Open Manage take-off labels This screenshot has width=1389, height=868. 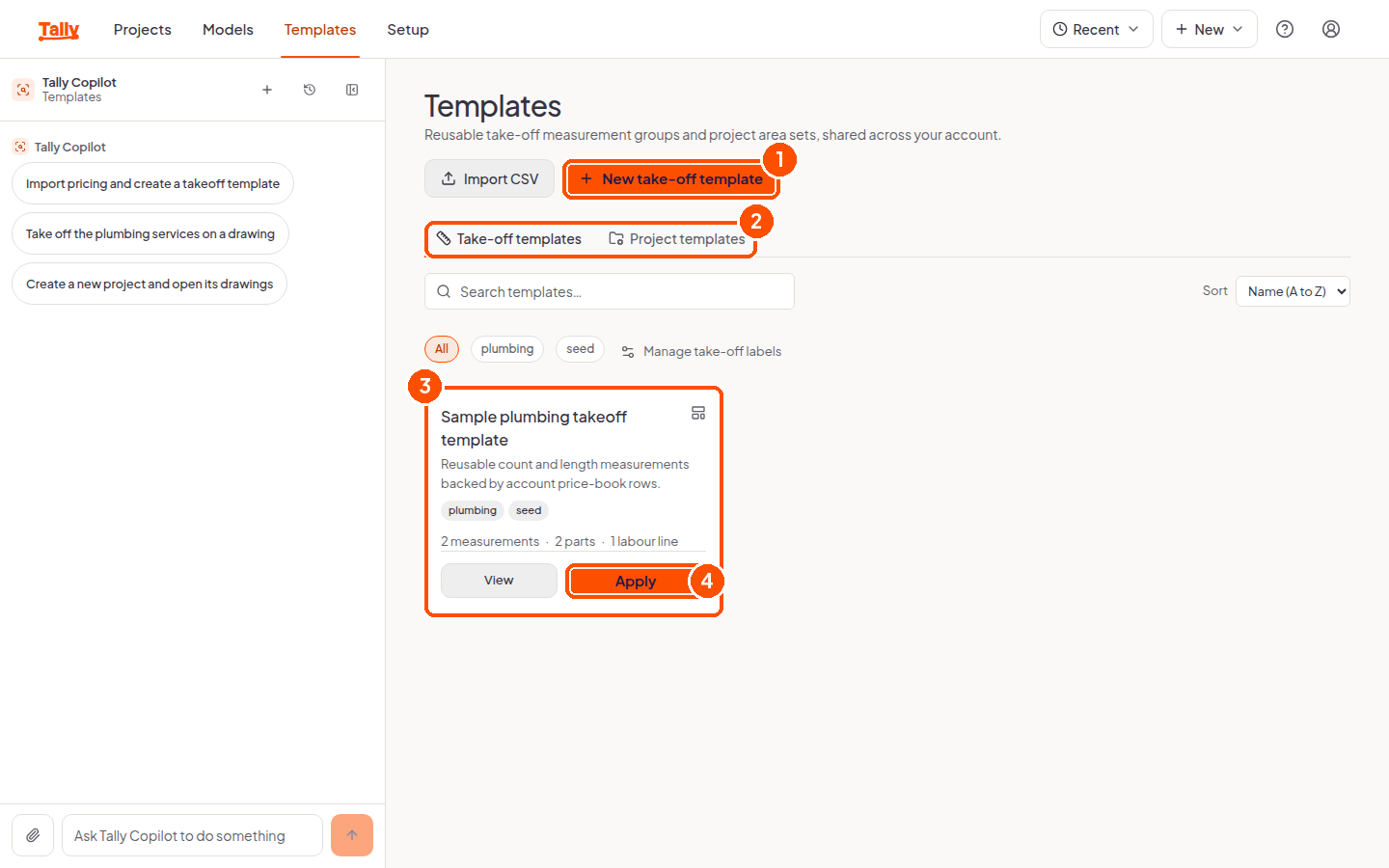701,351
